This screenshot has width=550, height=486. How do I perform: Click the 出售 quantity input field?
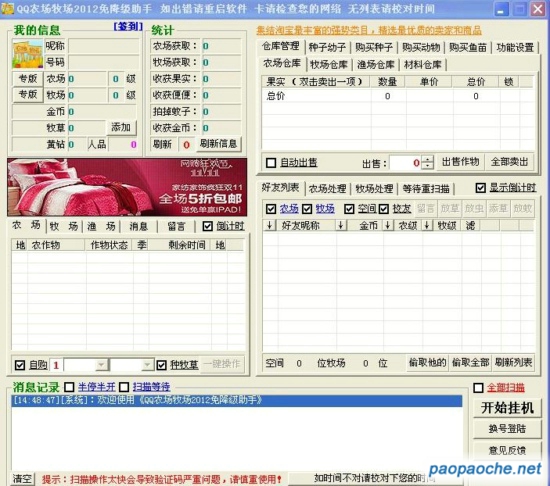coord(406,163)
